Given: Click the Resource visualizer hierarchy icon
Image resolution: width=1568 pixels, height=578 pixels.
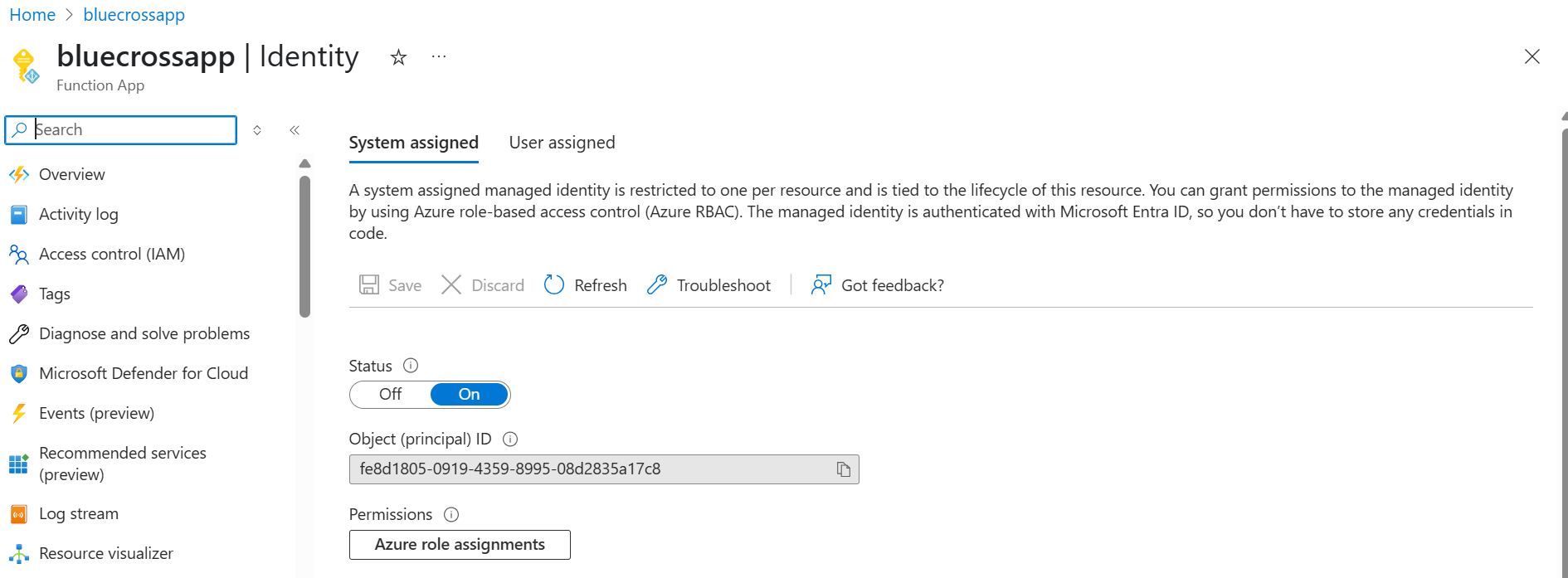Looking at the screenshot, I should [19, 553].
